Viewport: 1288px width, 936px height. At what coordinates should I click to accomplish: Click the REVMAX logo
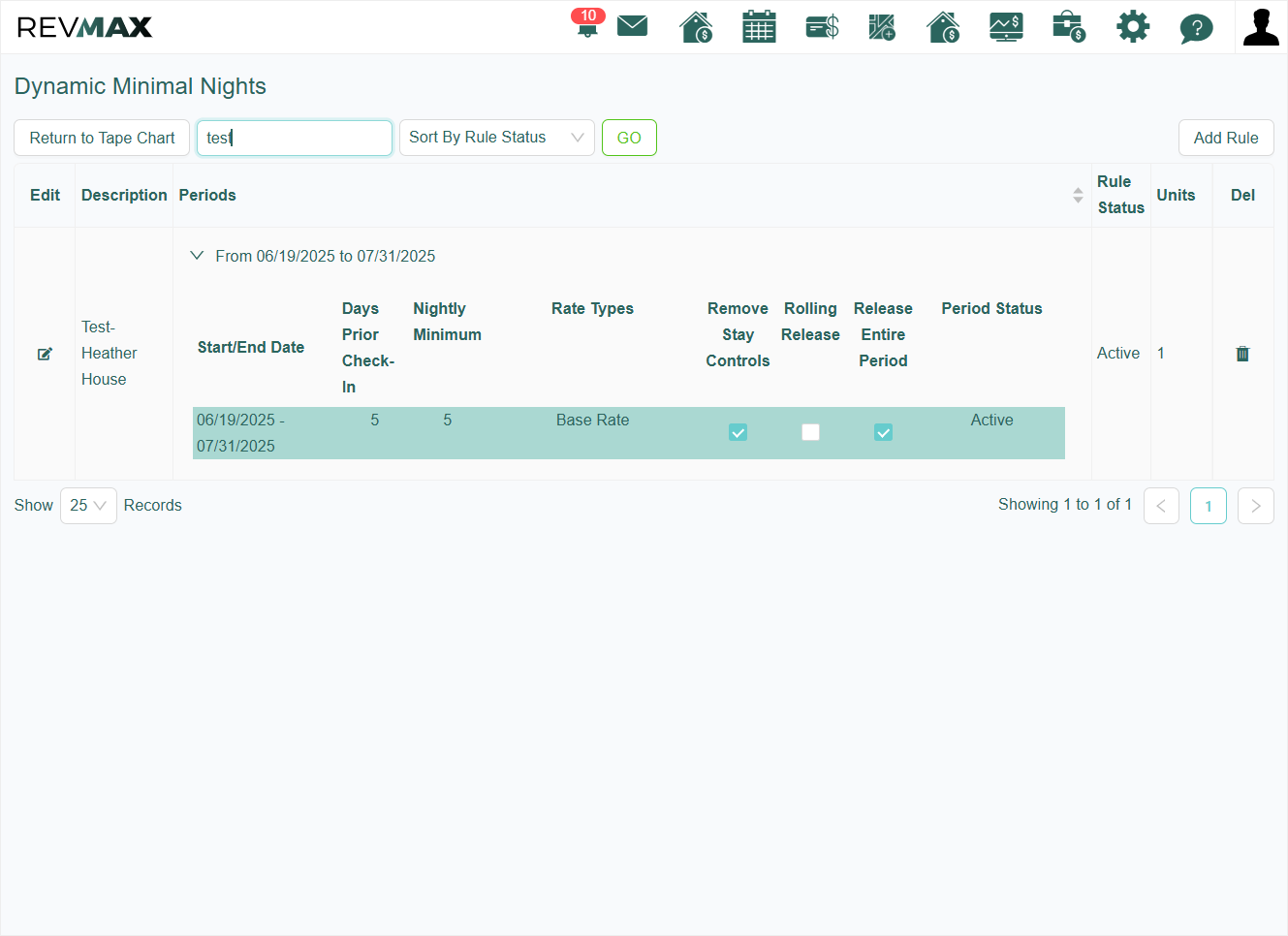(x=84, y=27)
